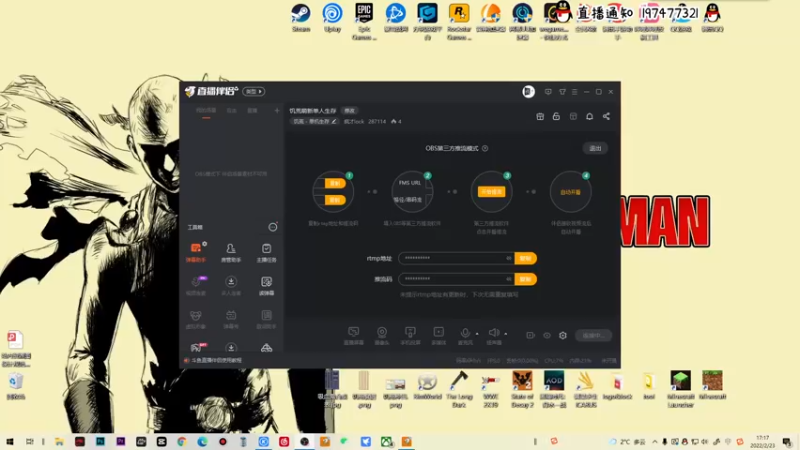Viewport: 800px width, 450px height.
Task: Open Chrome from the taskbar
Action: 182,441
